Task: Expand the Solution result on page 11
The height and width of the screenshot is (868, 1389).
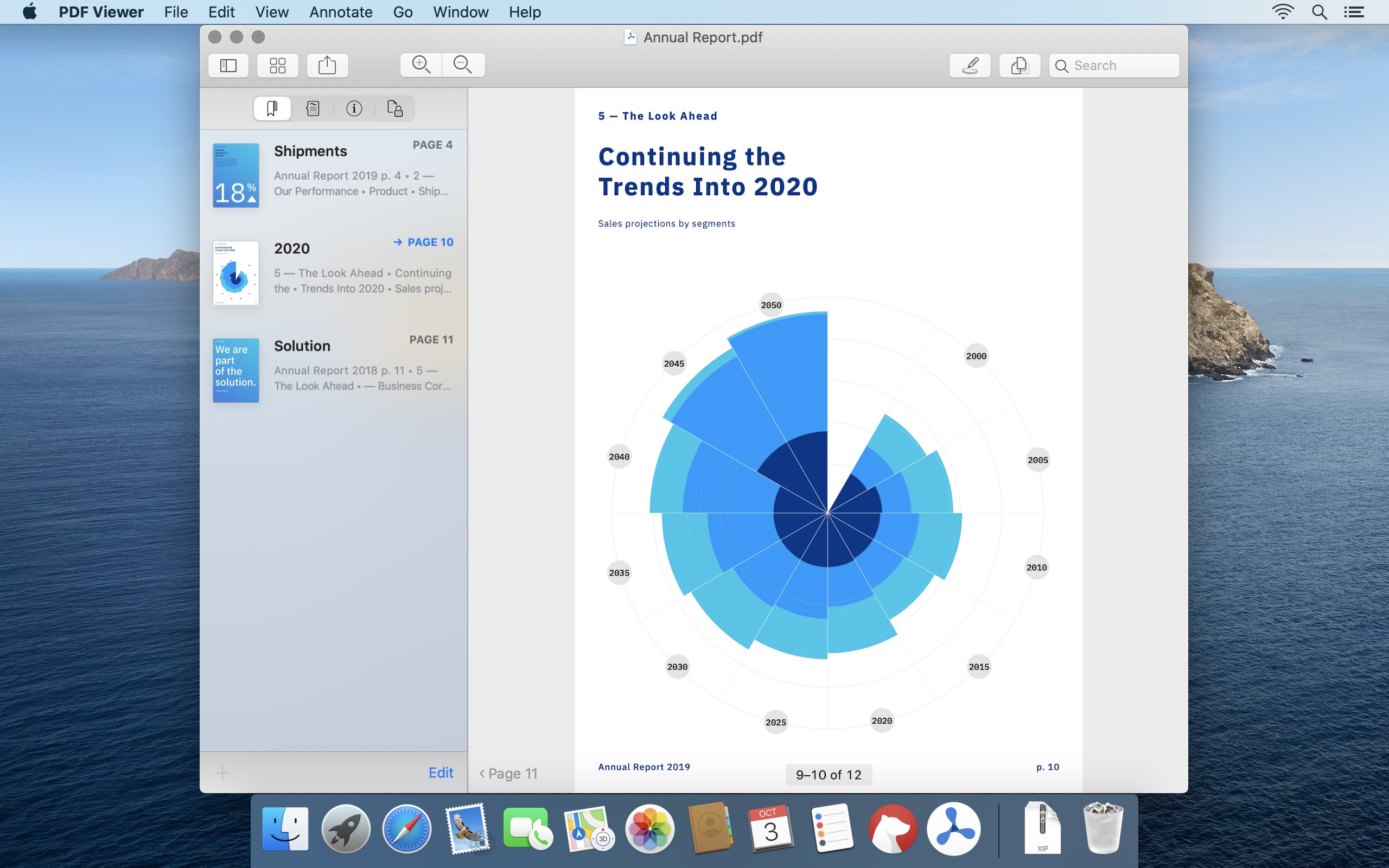Action: 335,365
